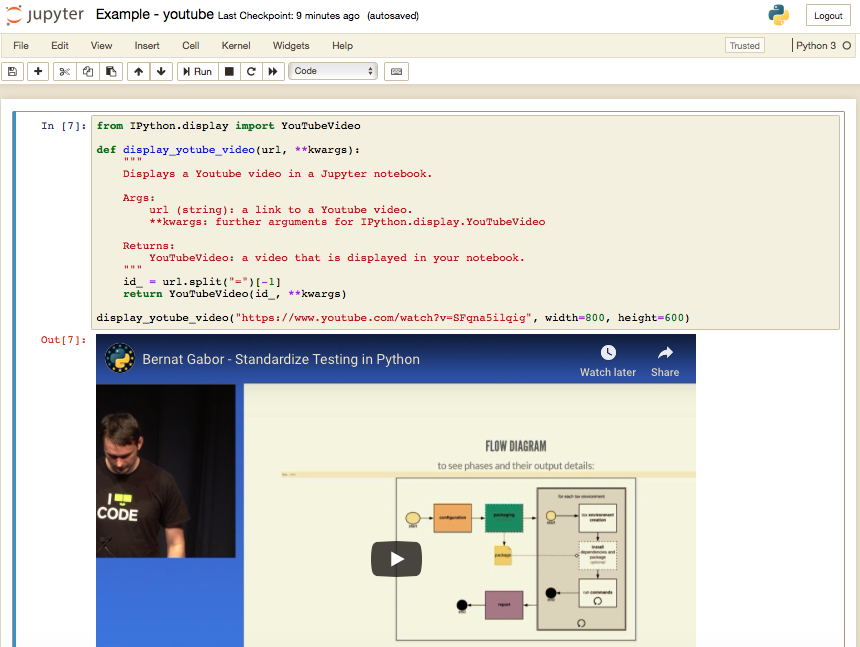Click into the code cell editor
The image size is (860, 647).
465,222
